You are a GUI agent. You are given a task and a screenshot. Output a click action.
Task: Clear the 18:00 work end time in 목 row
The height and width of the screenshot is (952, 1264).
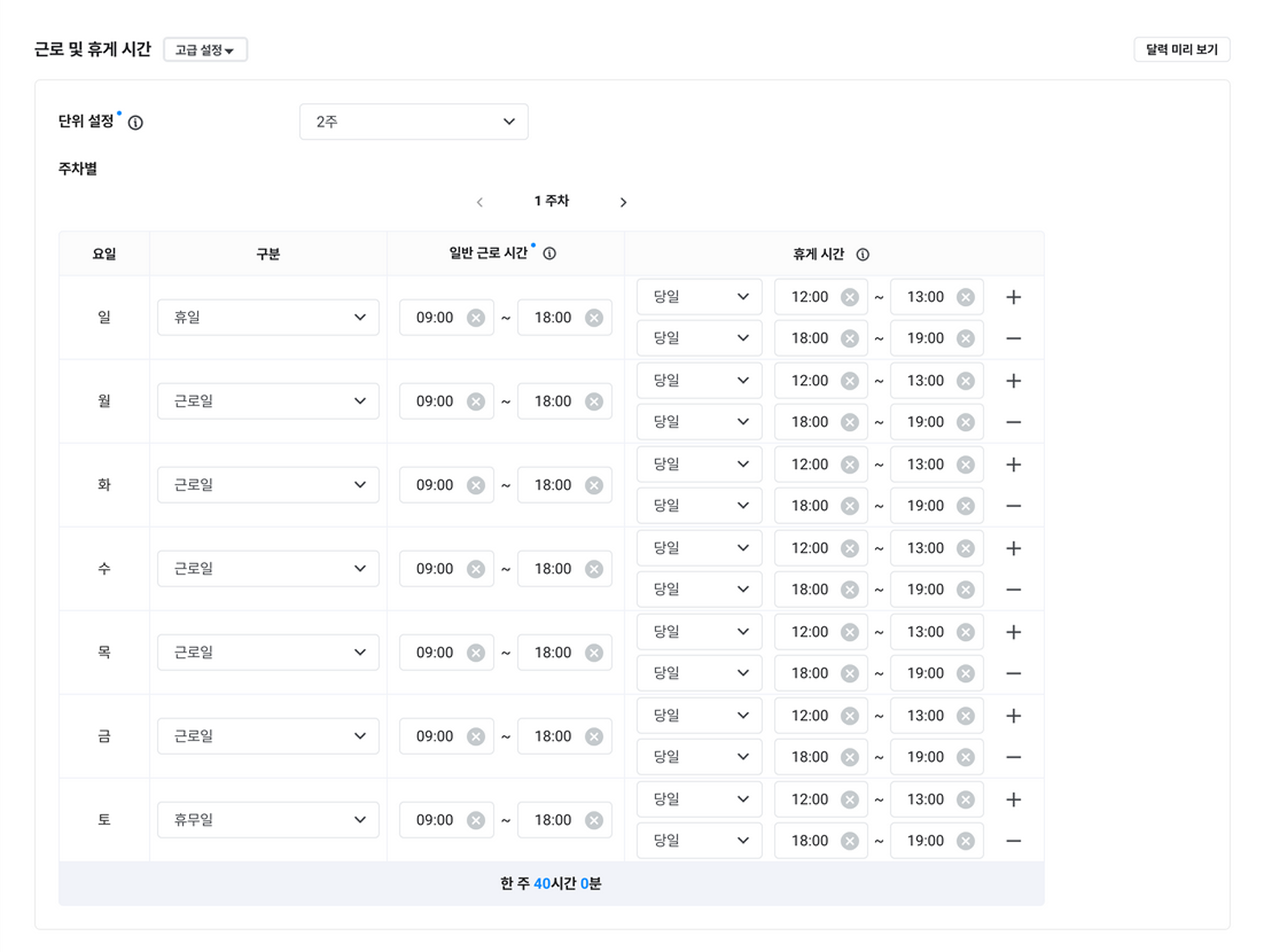click(x=594, y=653)
